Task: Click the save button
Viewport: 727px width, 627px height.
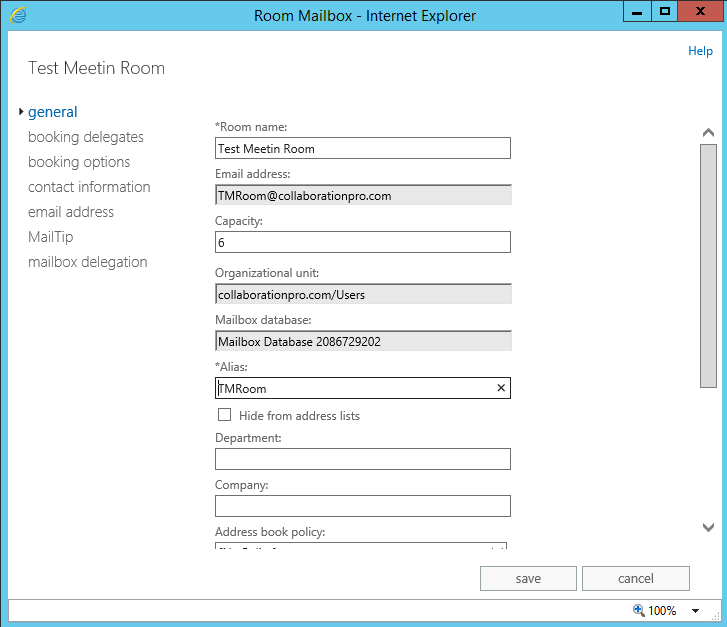Action: (528, 578)
